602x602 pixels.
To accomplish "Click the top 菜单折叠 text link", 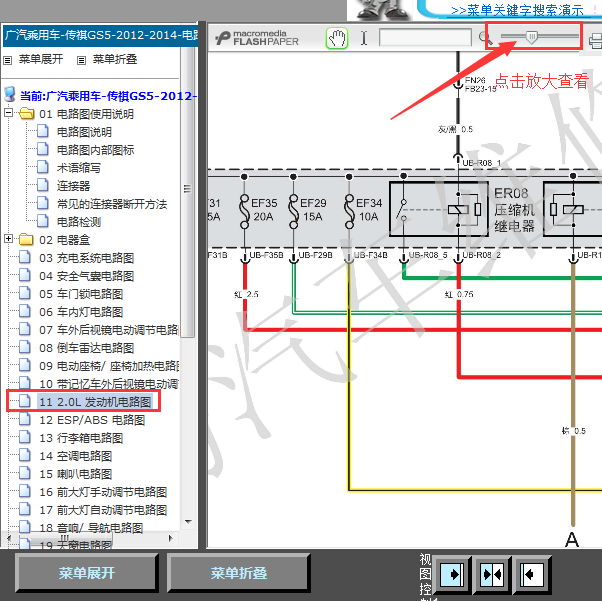I will click(x=115, y=59).
